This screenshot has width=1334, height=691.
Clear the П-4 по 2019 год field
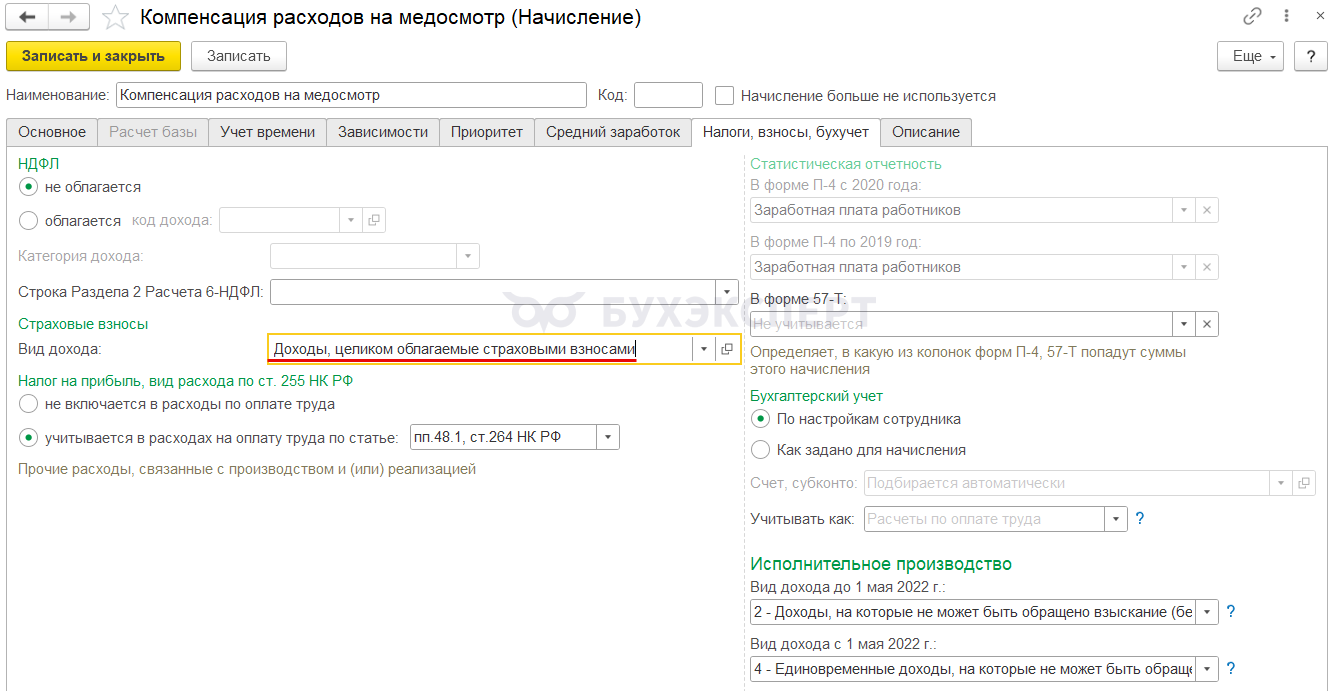(1207, 267)
